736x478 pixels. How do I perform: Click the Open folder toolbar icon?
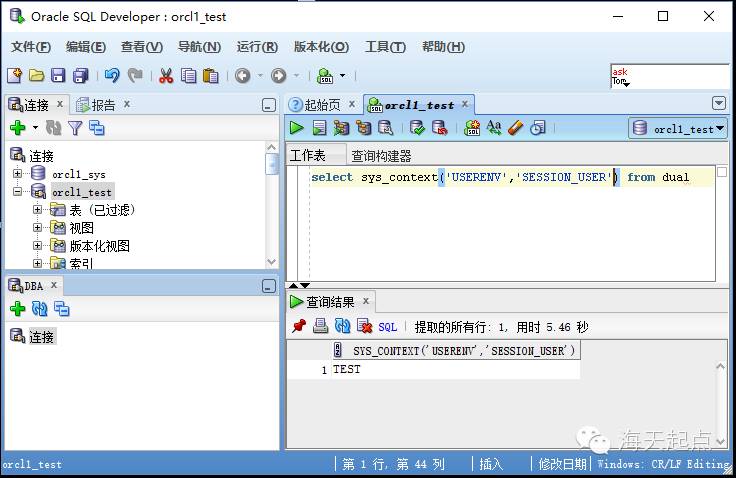tap(36, 75)
